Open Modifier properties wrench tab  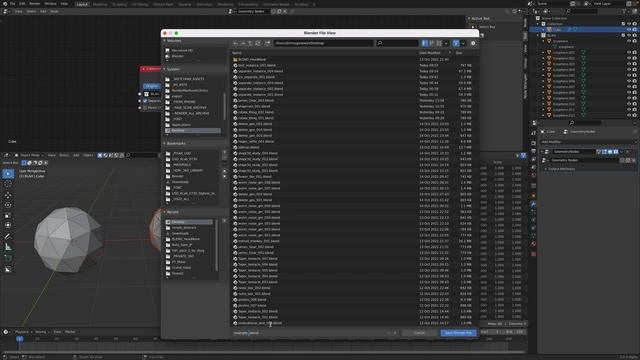533,204
